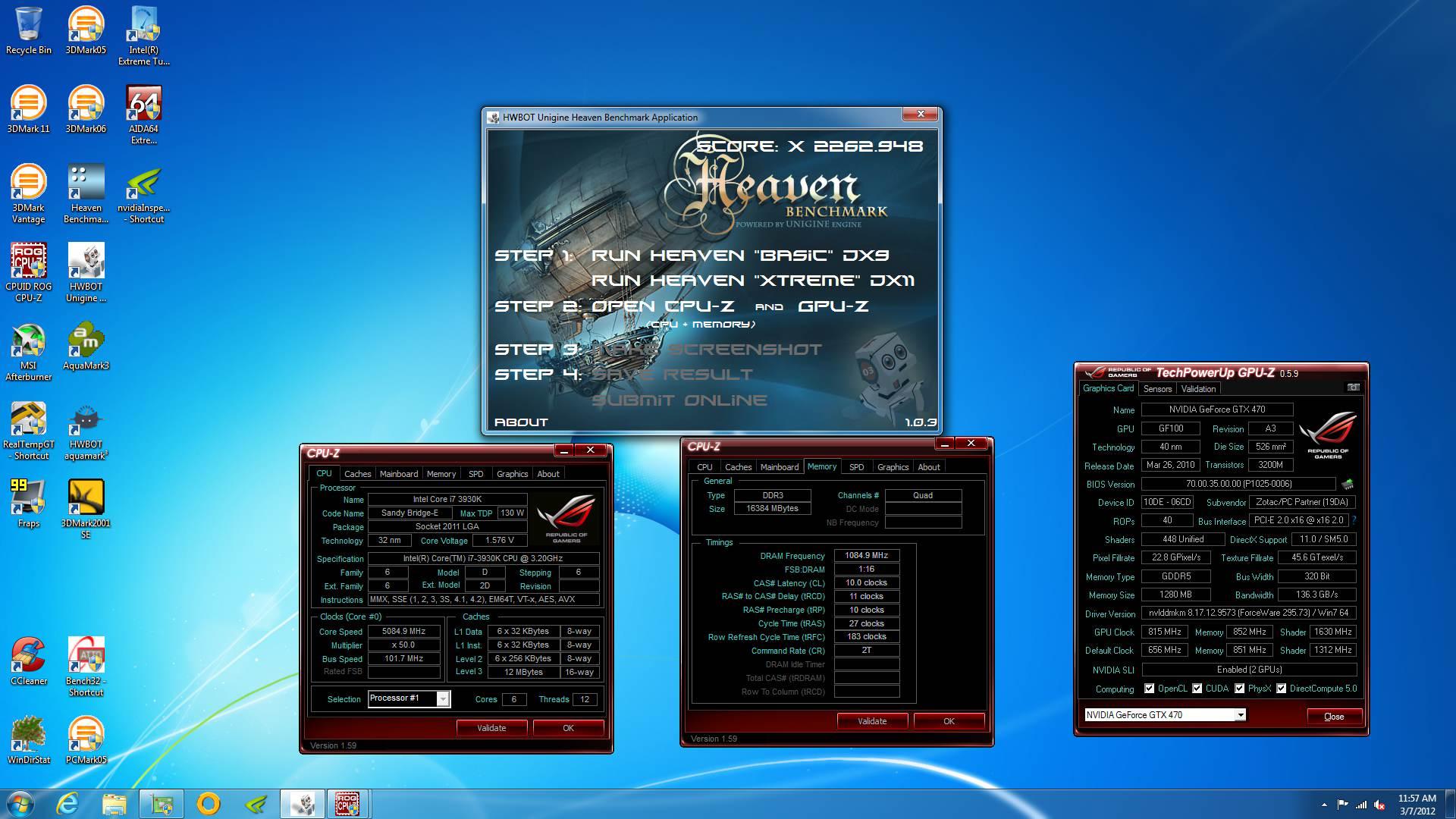This screenshot has height=819, width=1456.
Task: Launch the 3DMark05 desktop shortcut
Action: click(86, 30)
